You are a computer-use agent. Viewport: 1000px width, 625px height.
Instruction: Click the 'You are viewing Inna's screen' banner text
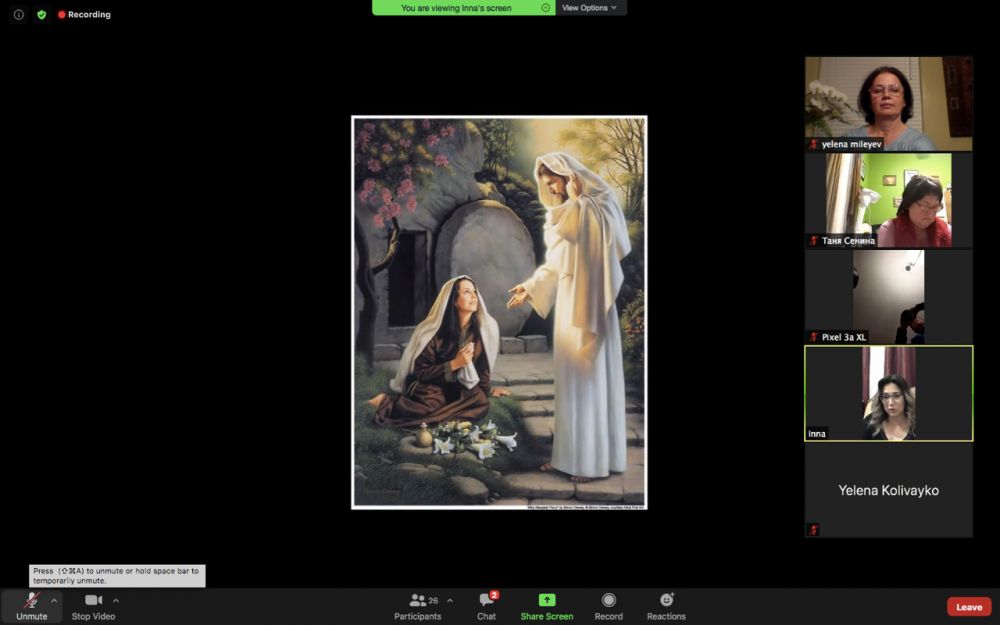(456, 8)
